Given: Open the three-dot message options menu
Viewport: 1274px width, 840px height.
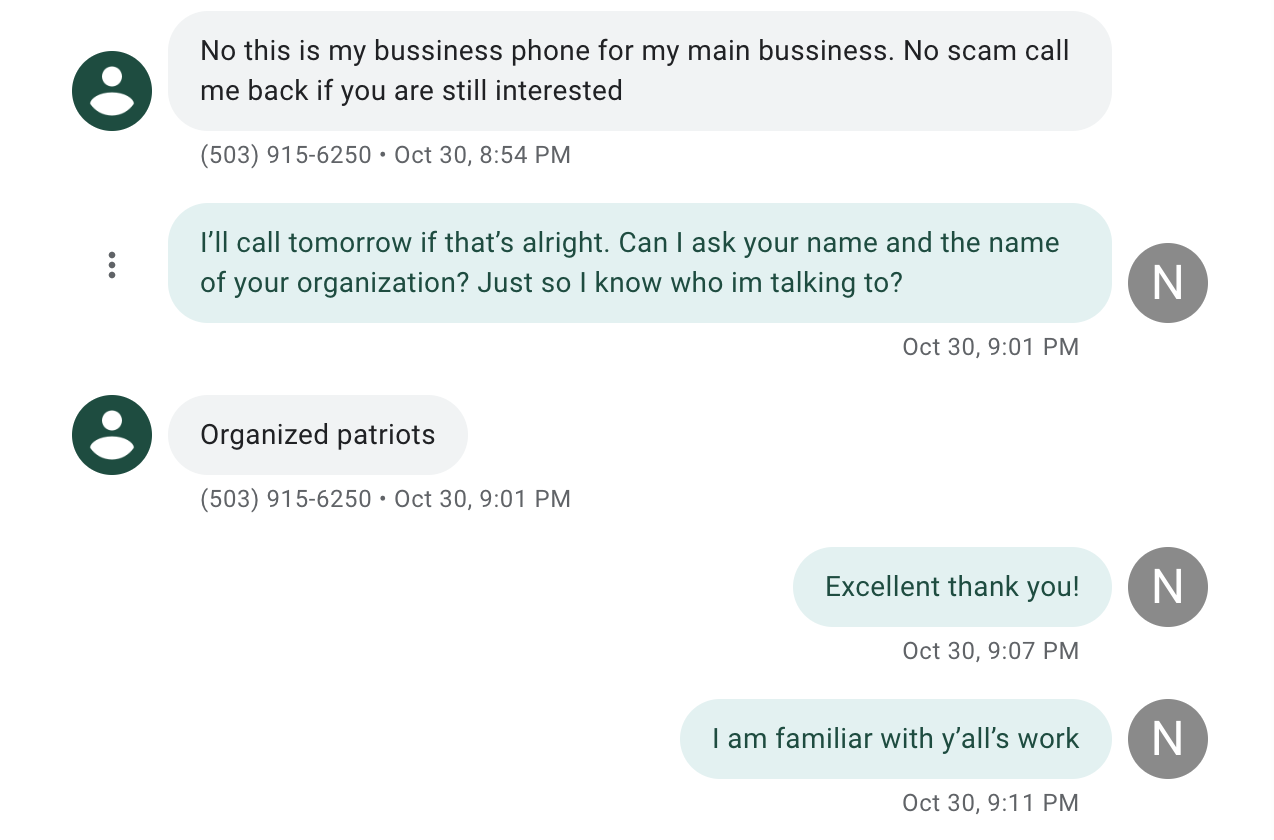Looking at the screenshot, I should 112,265.
